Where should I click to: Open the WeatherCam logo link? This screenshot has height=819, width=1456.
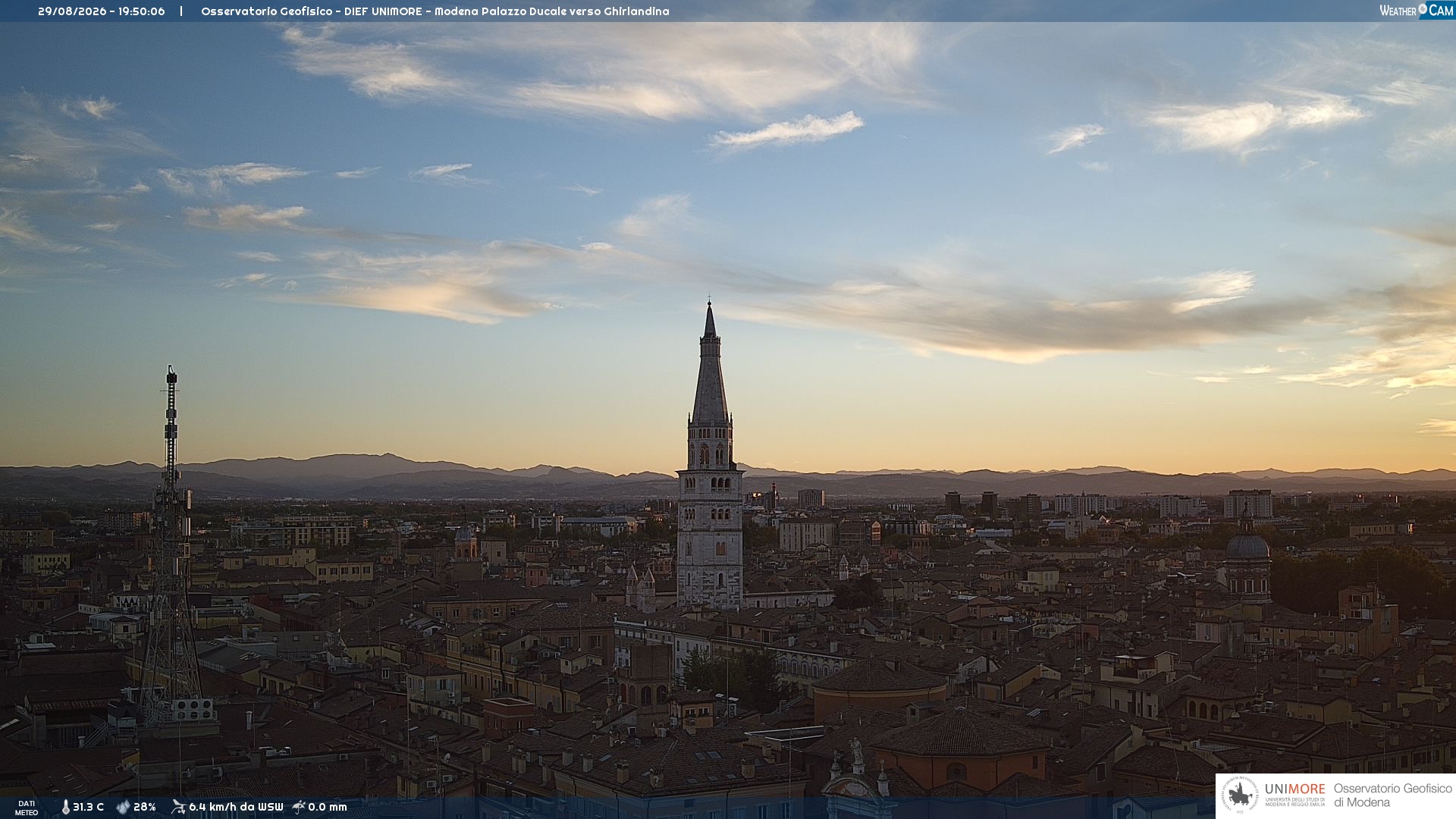pos(1416,10)
